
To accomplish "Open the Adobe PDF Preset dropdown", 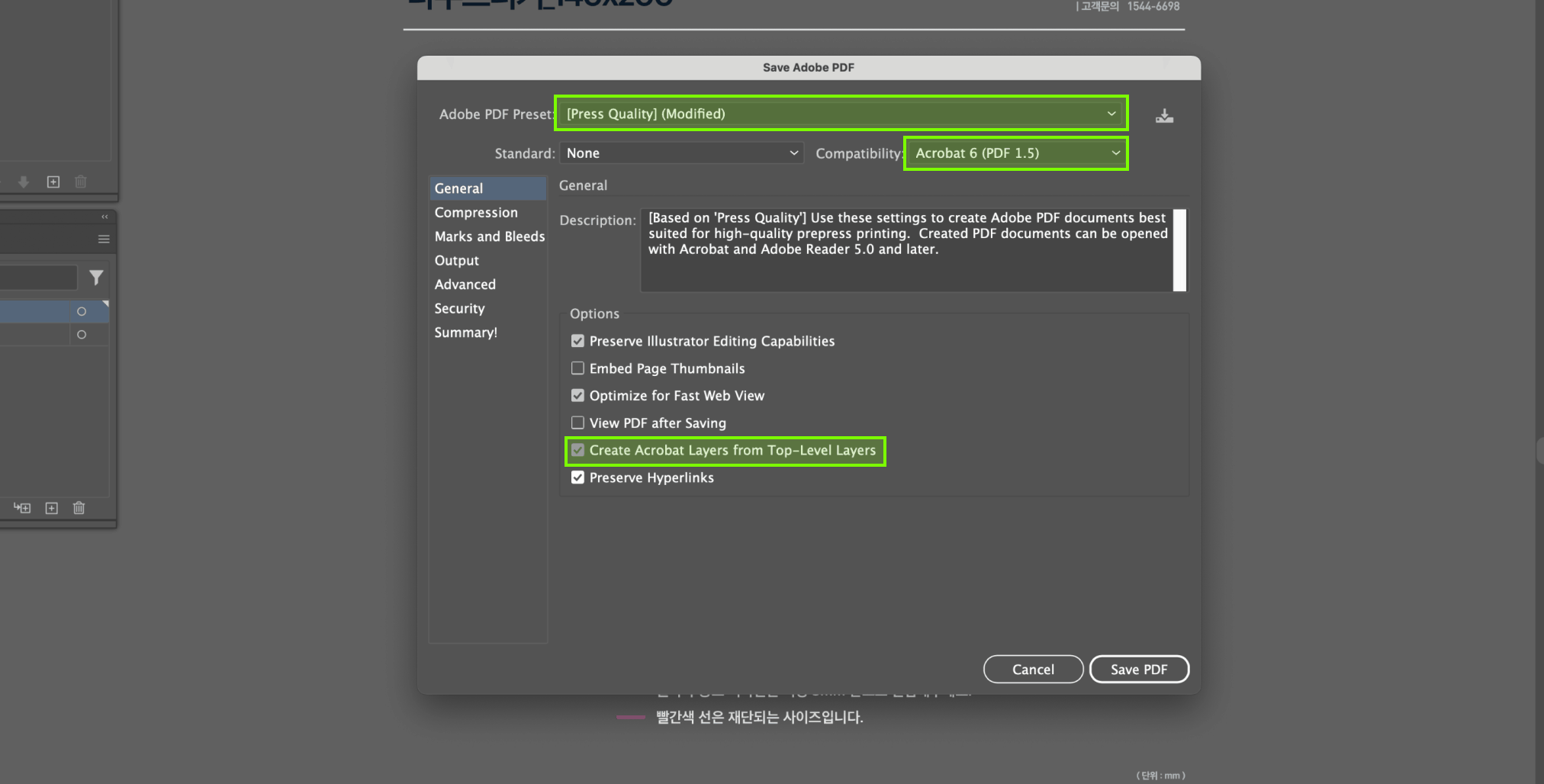I will click(841, 114).
